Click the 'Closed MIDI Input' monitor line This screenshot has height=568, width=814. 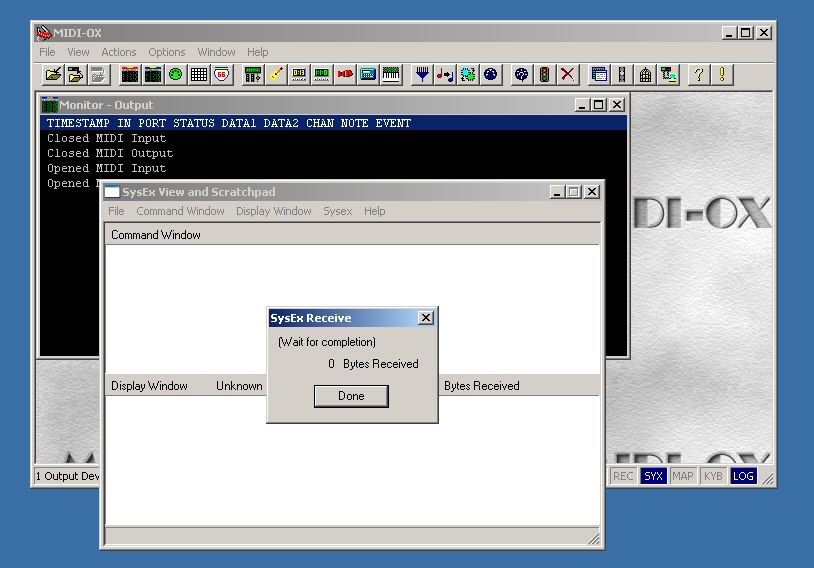click(x=106, y=138)
